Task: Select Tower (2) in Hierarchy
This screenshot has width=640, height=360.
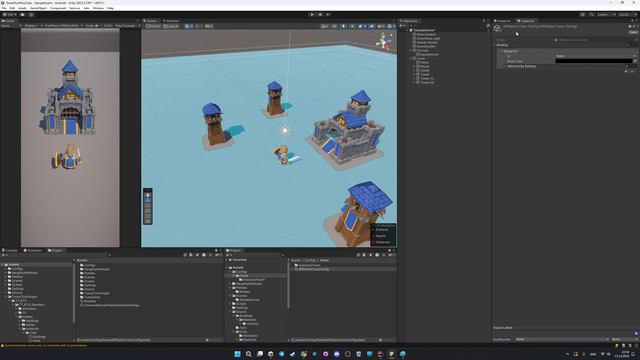Action: tap(427, 82)
